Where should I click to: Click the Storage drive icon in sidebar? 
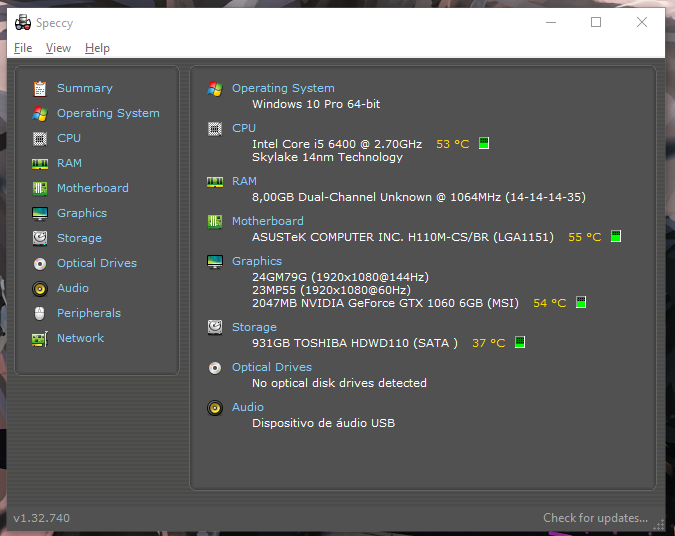tap(40, 238)
